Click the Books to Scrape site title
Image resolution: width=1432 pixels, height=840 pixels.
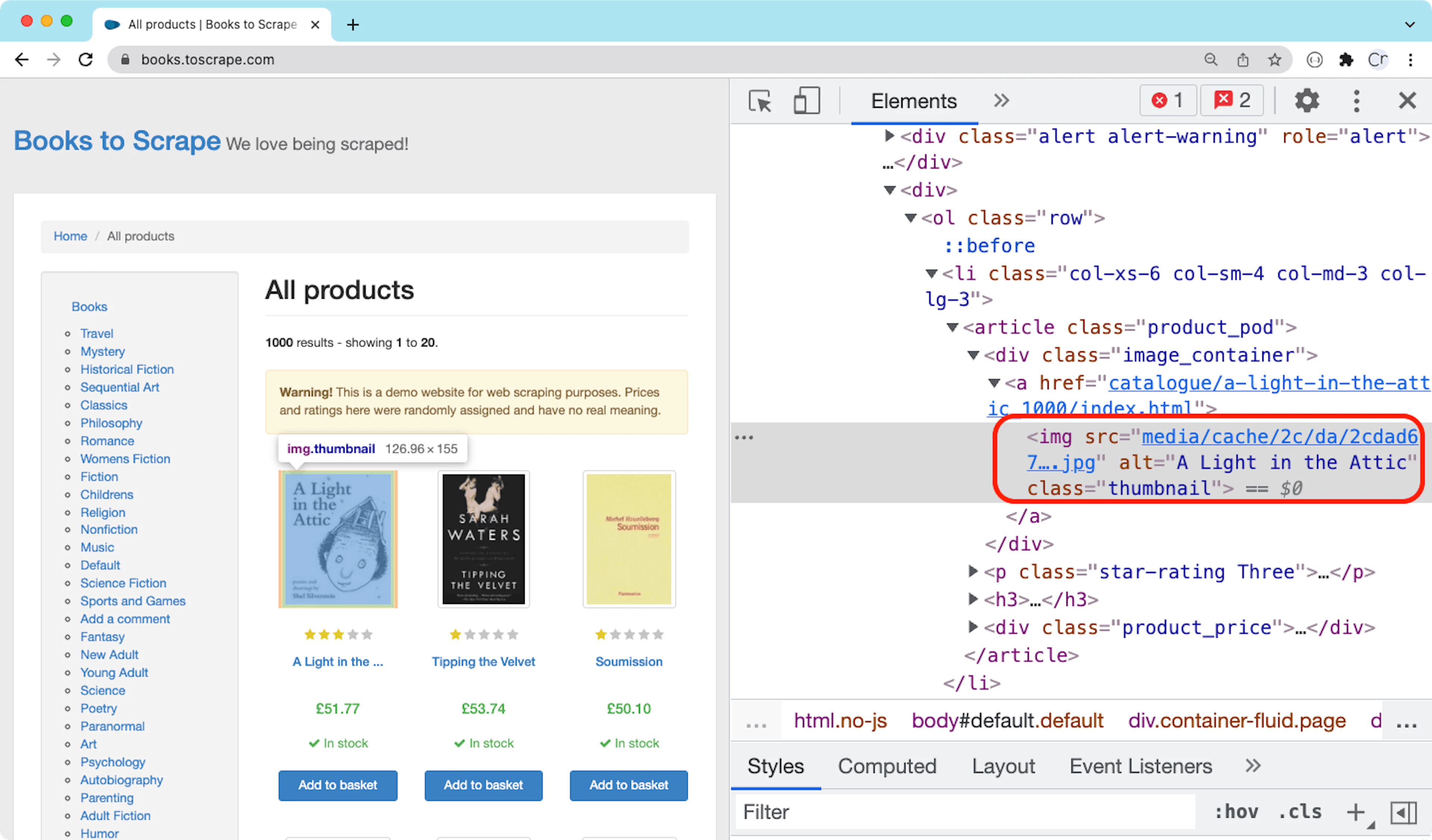click(117, 141)
